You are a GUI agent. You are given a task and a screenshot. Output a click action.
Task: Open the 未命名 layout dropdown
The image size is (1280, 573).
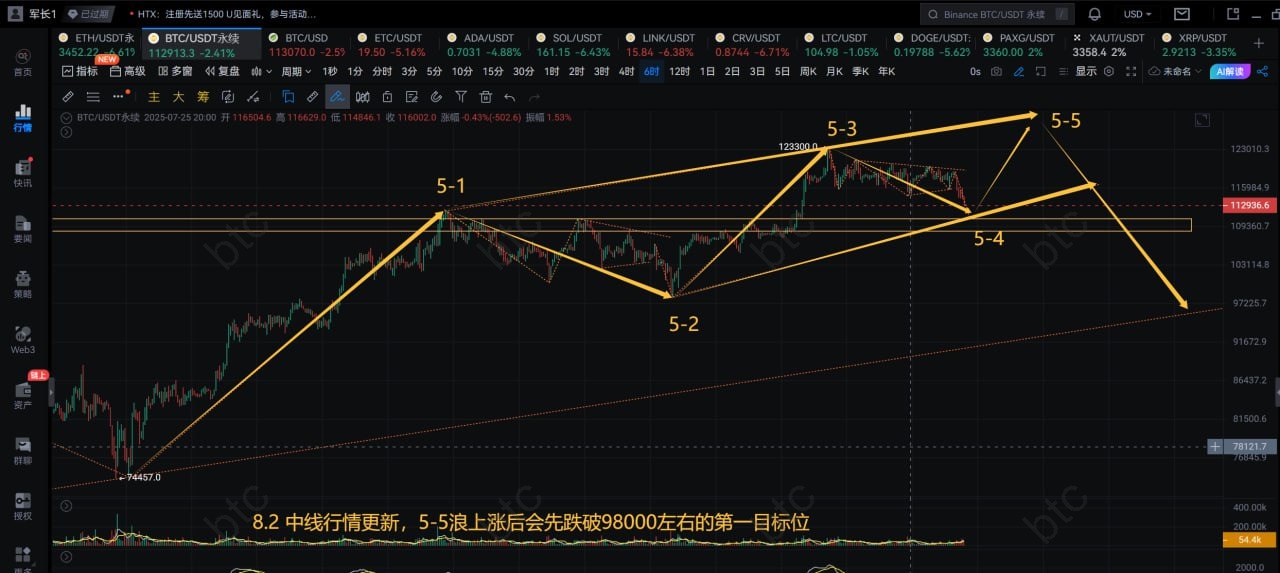1173,72
